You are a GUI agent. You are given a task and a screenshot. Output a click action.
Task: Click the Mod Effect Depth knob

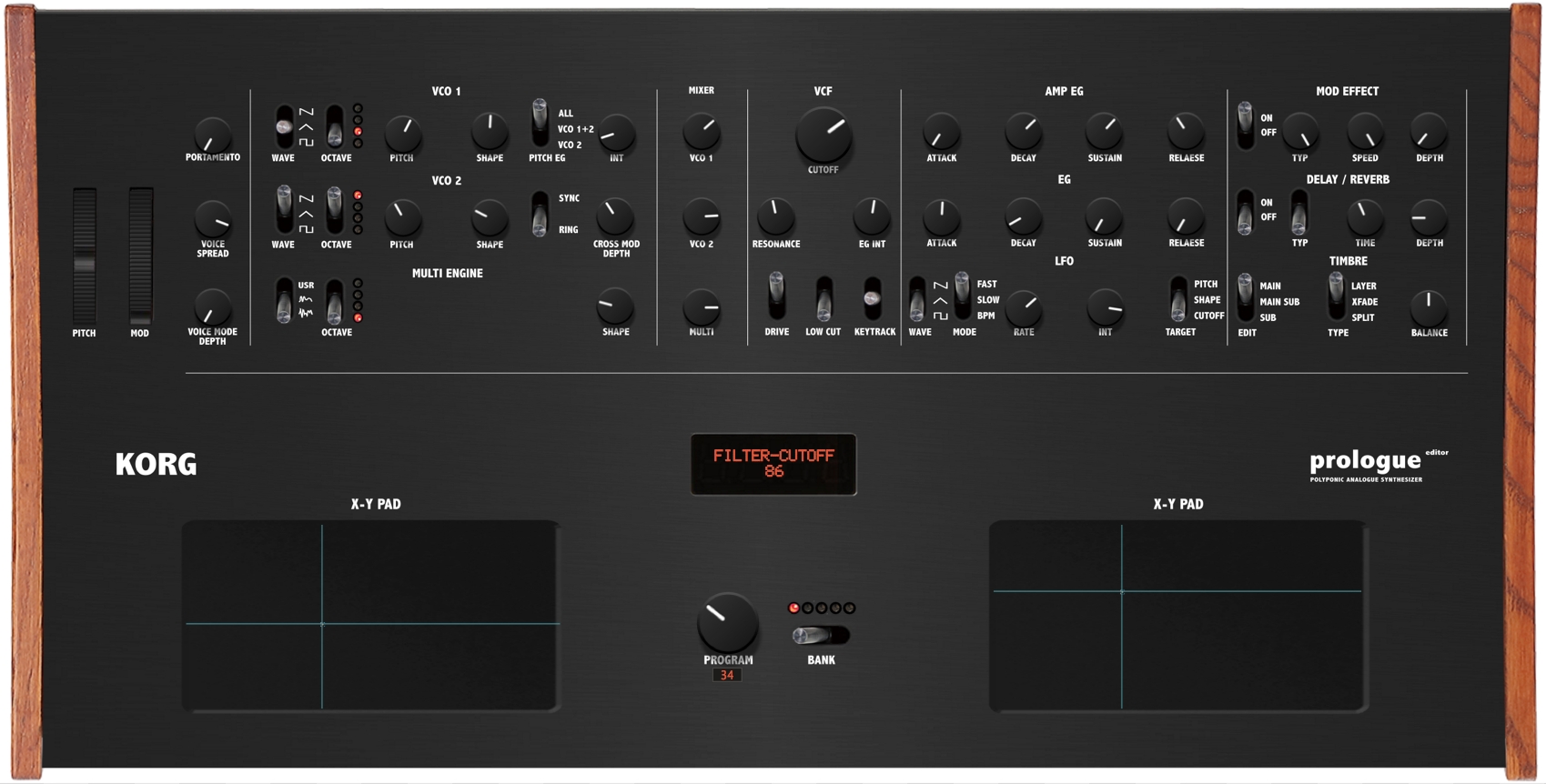click(1429, 133)
